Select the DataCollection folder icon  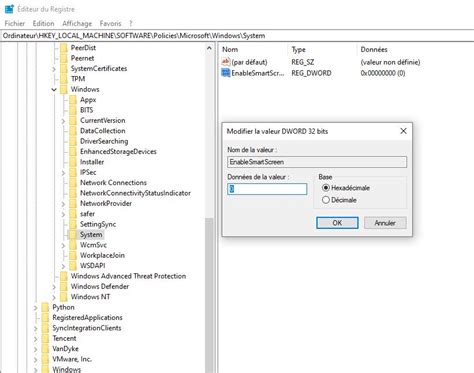click(x=73, y=131)
